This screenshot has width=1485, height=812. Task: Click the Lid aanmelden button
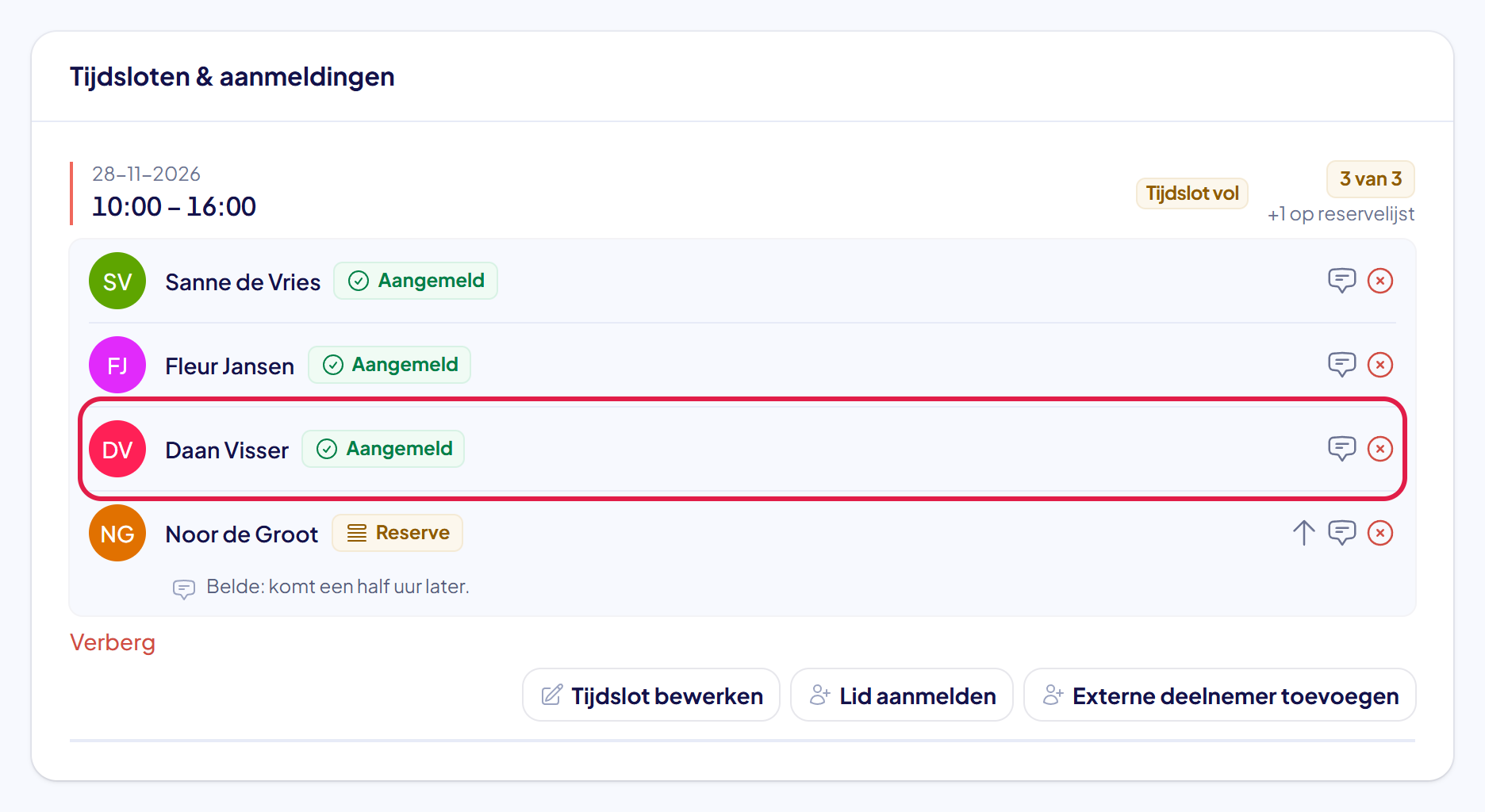click(x=902, y=695)
